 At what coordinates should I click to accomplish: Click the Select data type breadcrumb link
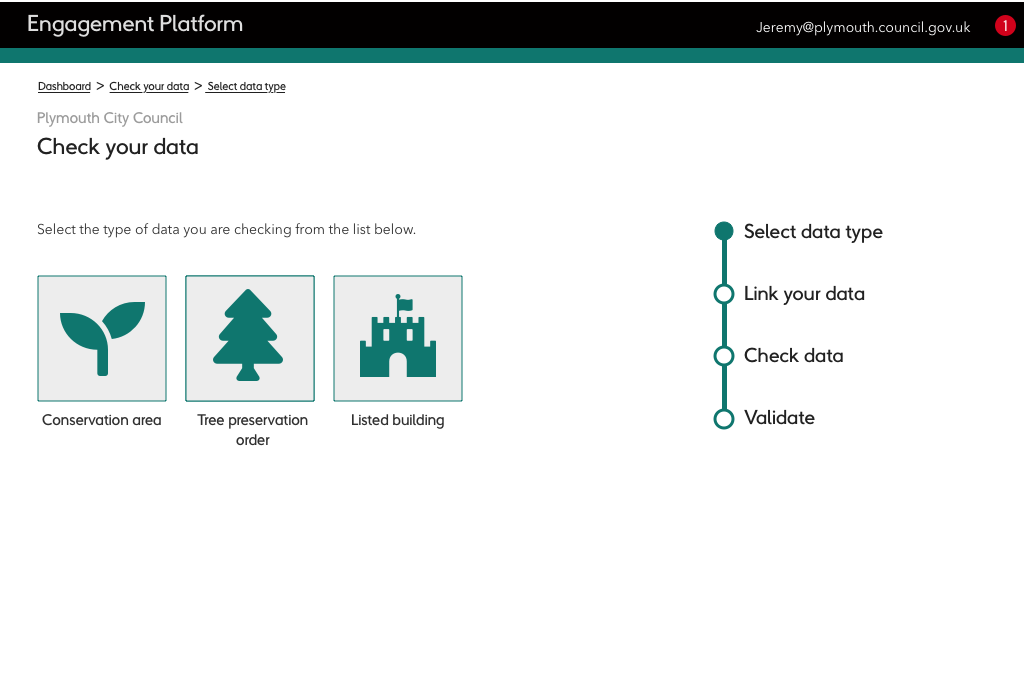pyautogui.click(x=246, y=87)
